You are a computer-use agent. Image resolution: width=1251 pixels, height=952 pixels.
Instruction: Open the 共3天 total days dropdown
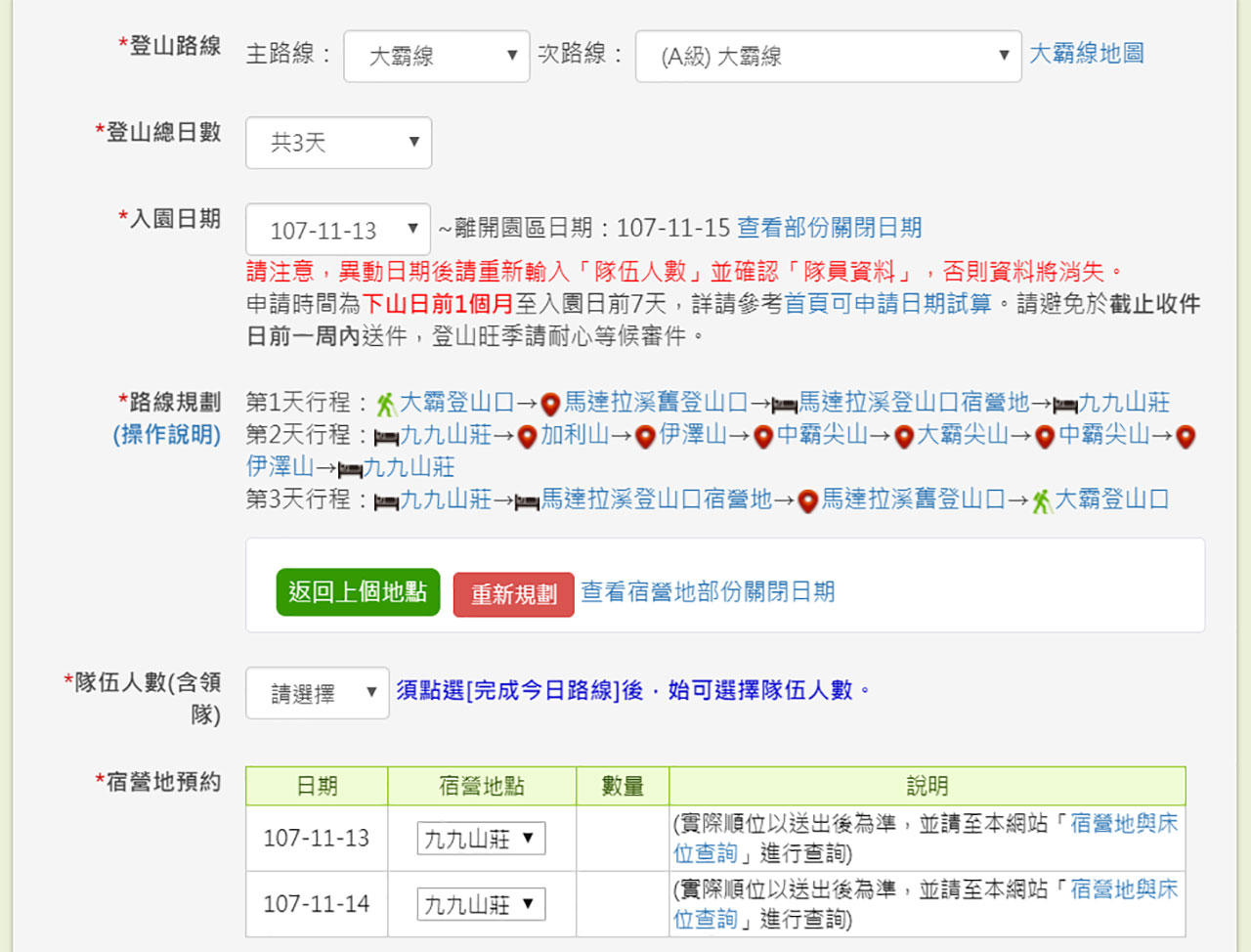coord(338,143)
